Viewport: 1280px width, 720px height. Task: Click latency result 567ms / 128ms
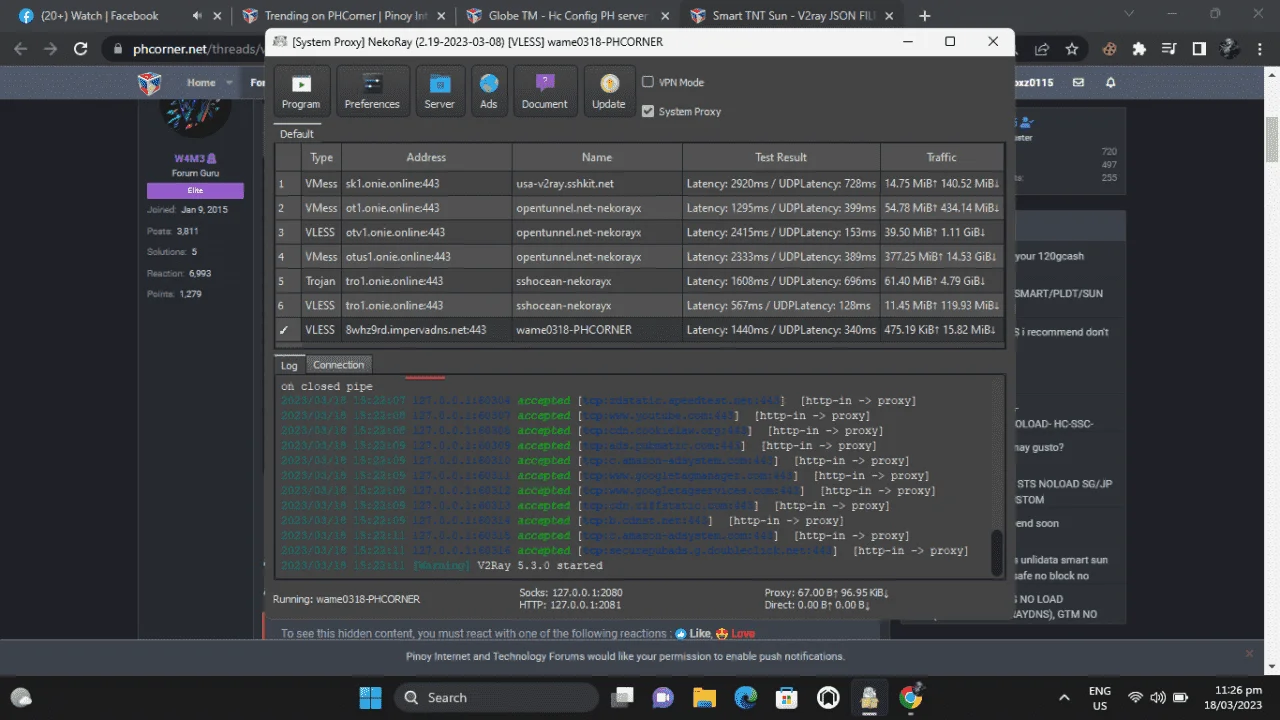(x=781, y=306)
